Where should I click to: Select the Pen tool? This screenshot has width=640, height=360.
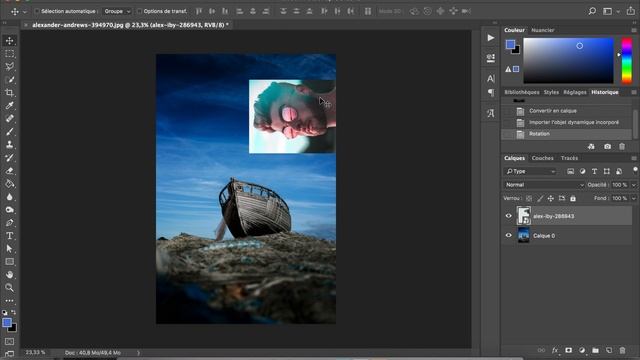[x=9, y=223]
